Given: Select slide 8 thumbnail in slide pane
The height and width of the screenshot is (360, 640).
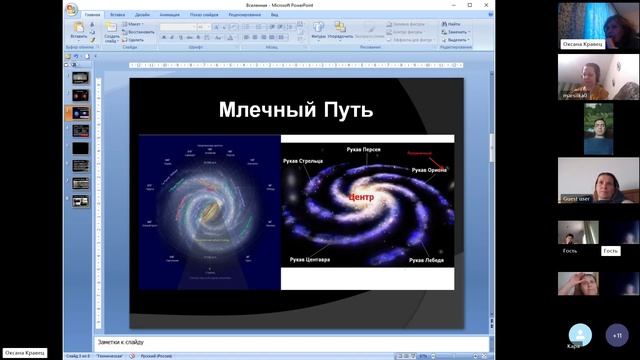Looking at the screenshot, I should click(80, 201).
